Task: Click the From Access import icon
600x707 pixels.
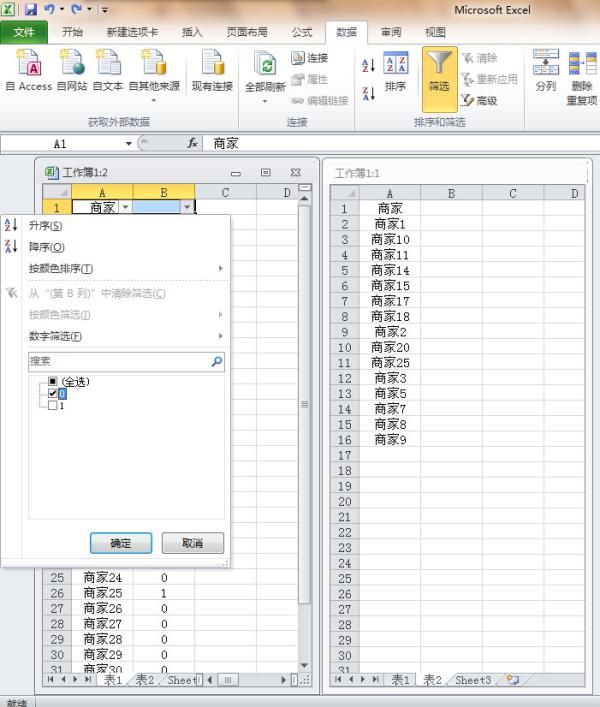Action: 29,69
